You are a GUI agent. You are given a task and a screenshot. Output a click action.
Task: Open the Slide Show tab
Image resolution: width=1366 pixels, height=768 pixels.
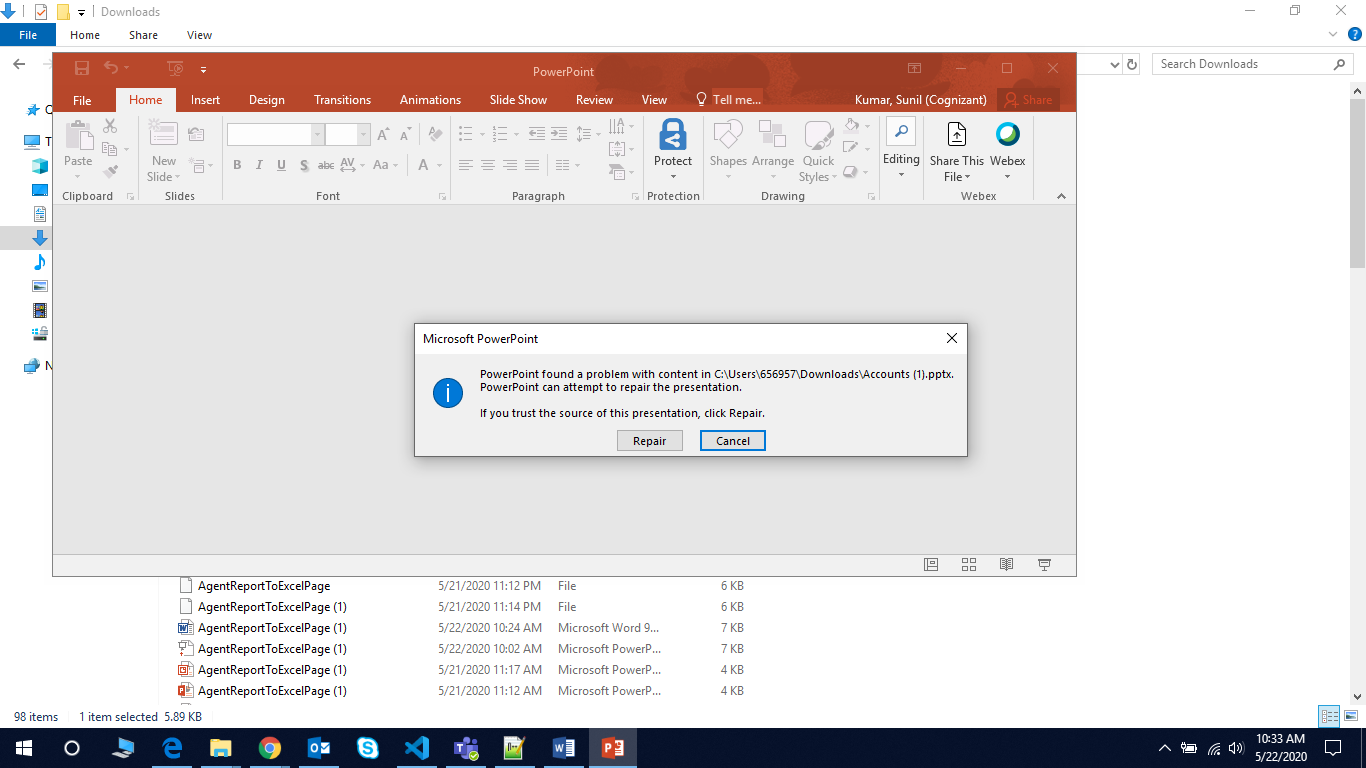coord(517,99)
